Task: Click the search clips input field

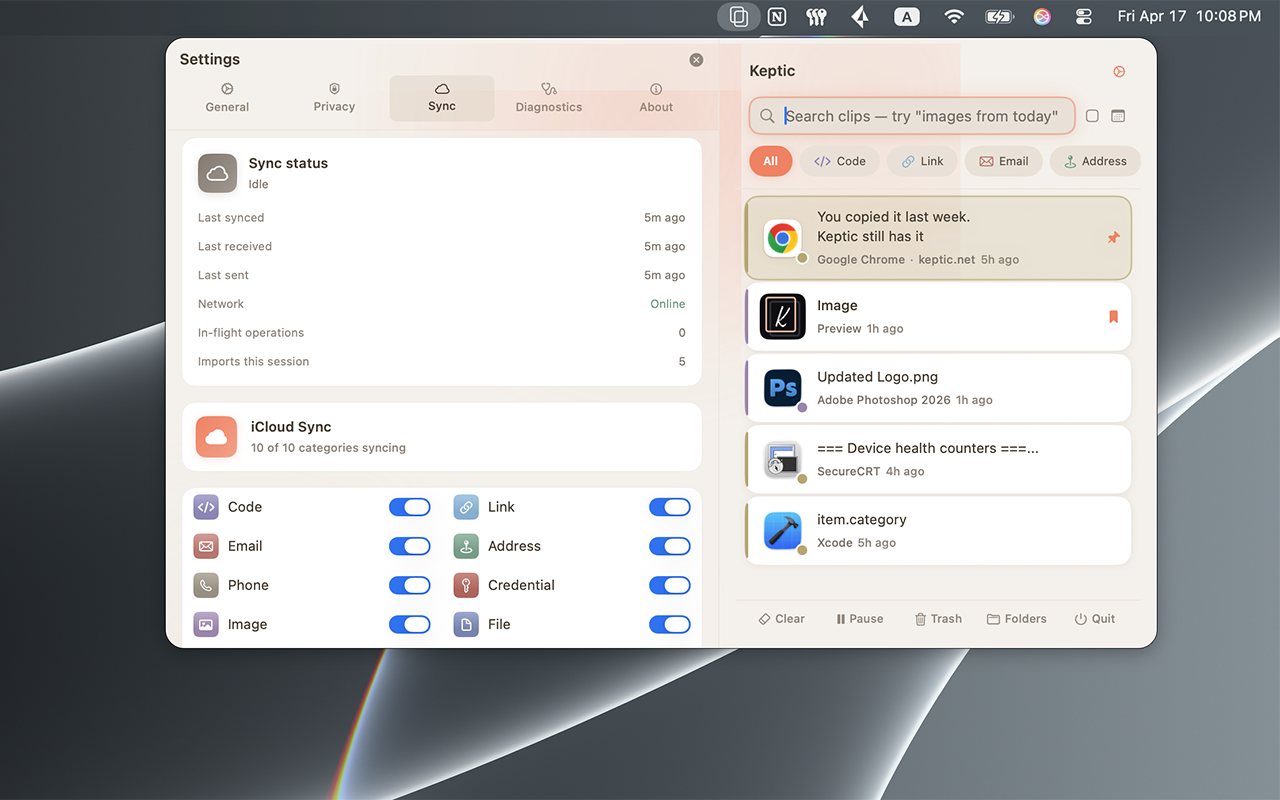Action: click(920, 116)
